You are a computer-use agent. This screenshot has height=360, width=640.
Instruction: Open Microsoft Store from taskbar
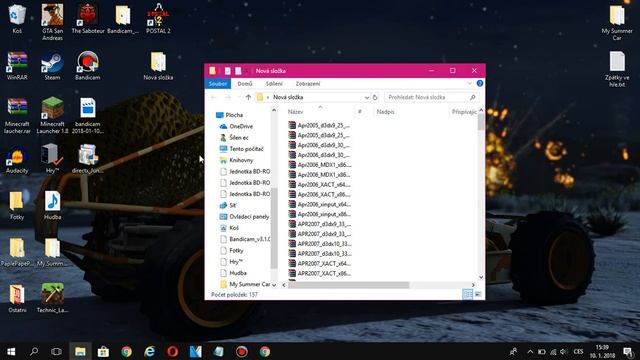point(103,351)
